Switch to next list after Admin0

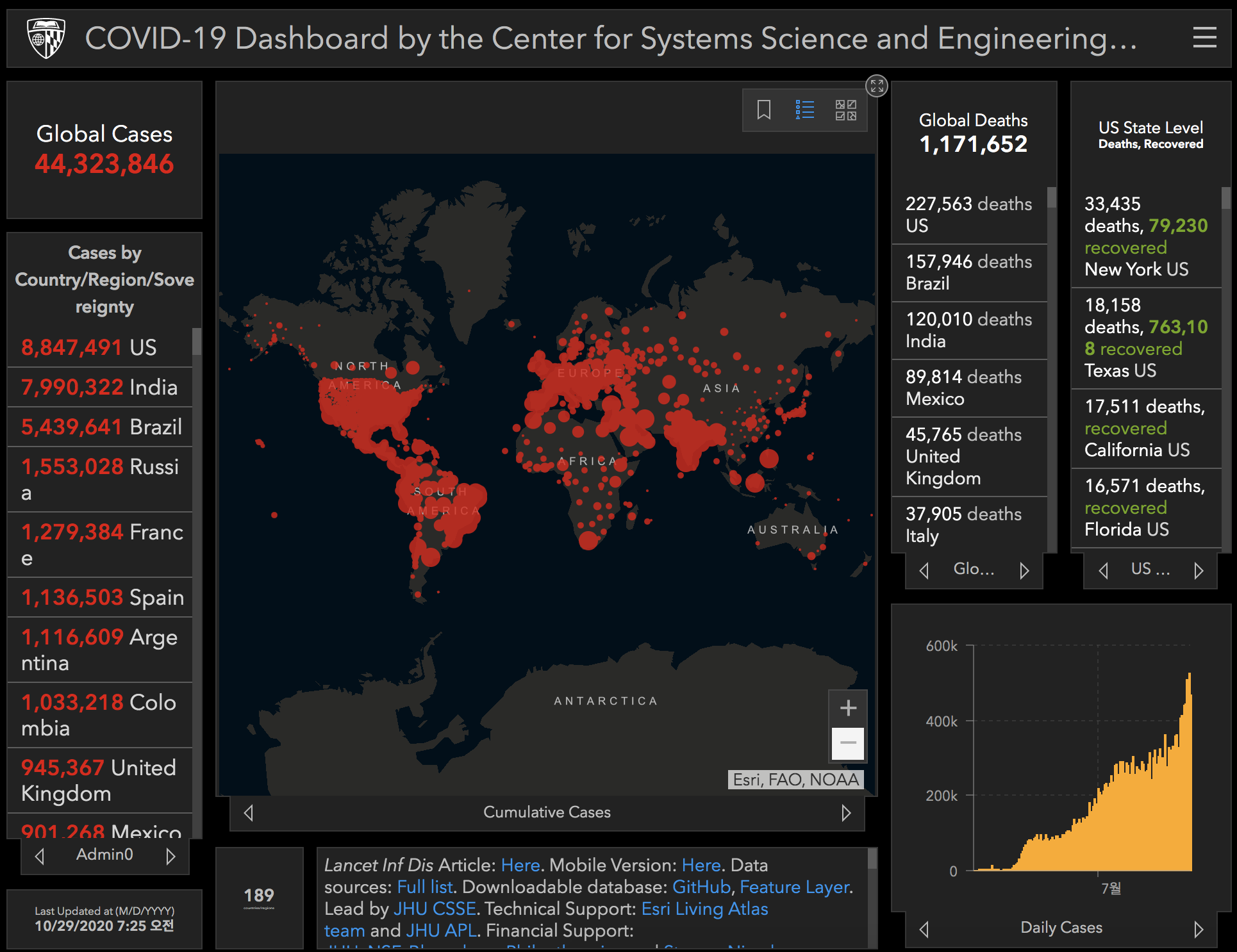[170, 856]
